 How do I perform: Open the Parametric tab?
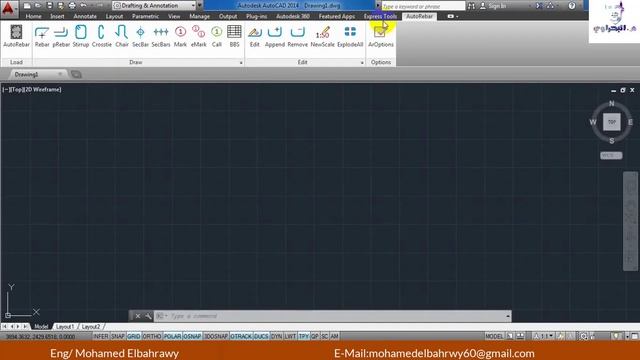145,16
